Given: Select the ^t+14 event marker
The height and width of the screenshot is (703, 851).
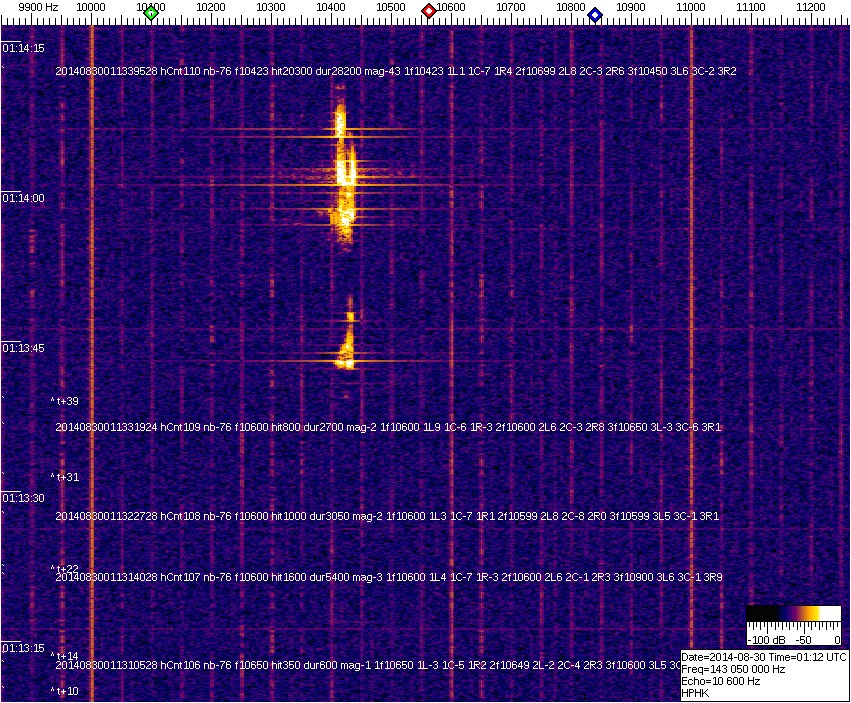Looking at the screenshot, I should (65, 656).
